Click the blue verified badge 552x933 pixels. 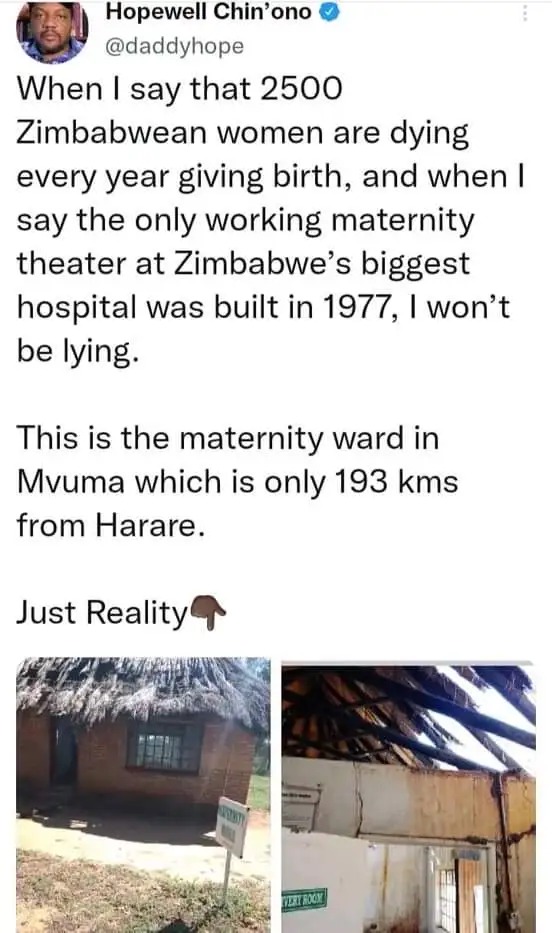pos(330,12)
